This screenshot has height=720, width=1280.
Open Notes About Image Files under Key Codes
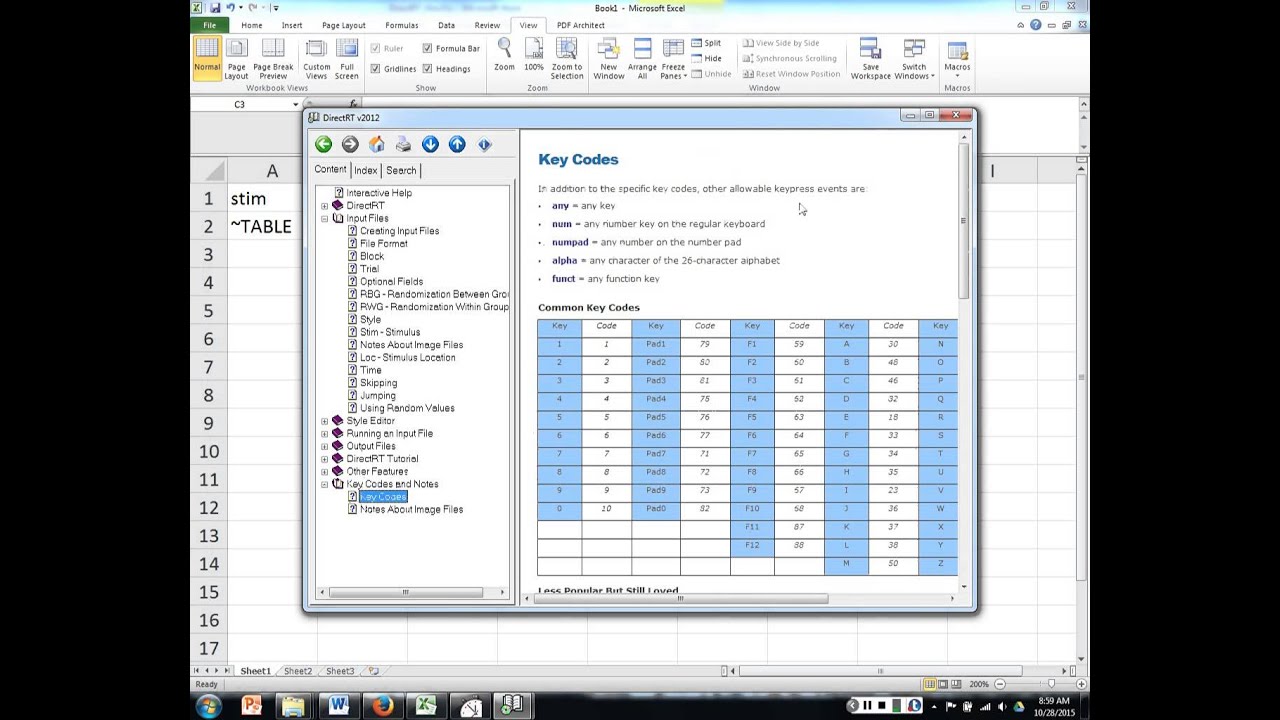[411, 509]
